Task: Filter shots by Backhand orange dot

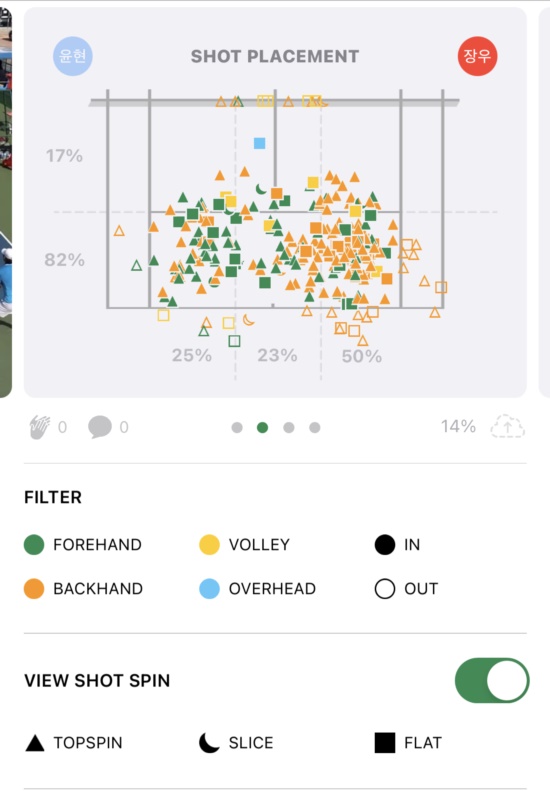Action: pos(34,589)
